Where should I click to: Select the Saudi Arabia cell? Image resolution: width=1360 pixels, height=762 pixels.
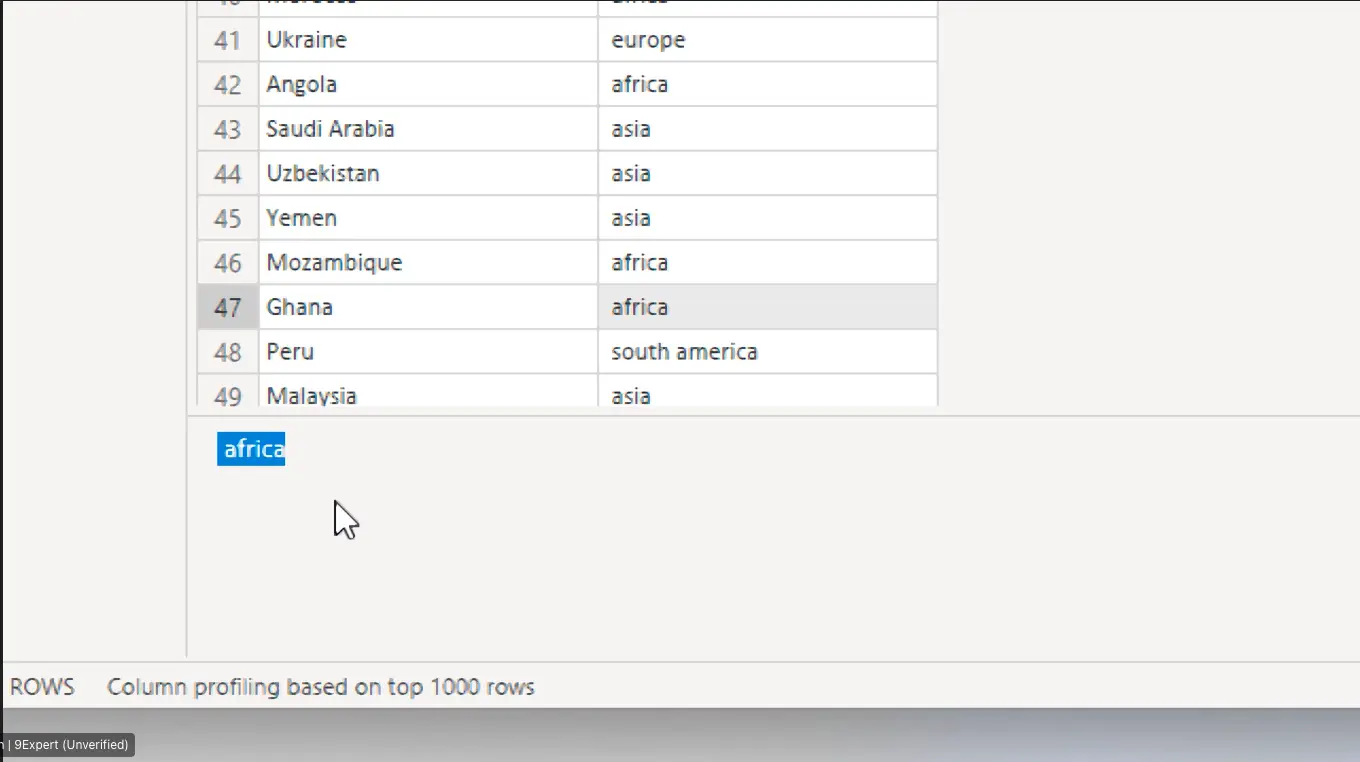[x=428, y=129]
